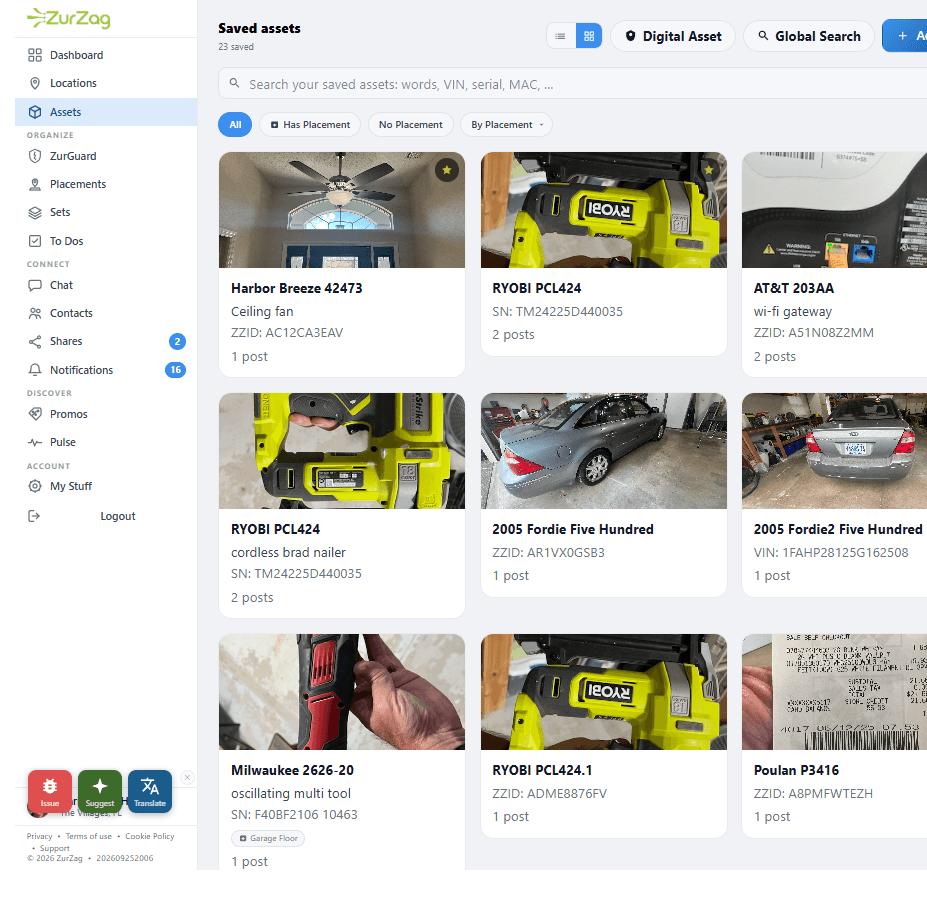Image resolution: width=927 pixels, height=916 pixels.
Task: Open the Support link in footer
Action: coord(54,848)
